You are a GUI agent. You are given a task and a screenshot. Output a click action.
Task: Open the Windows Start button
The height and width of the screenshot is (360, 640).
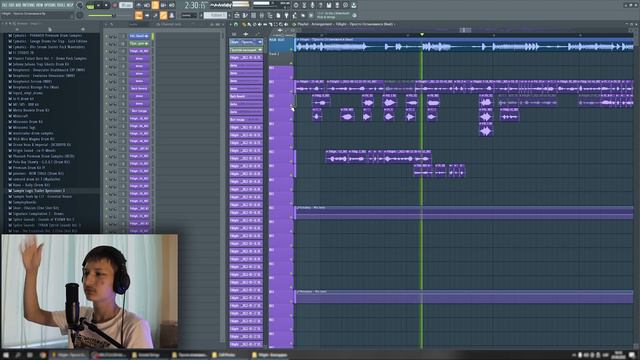[x=6, y=356]
